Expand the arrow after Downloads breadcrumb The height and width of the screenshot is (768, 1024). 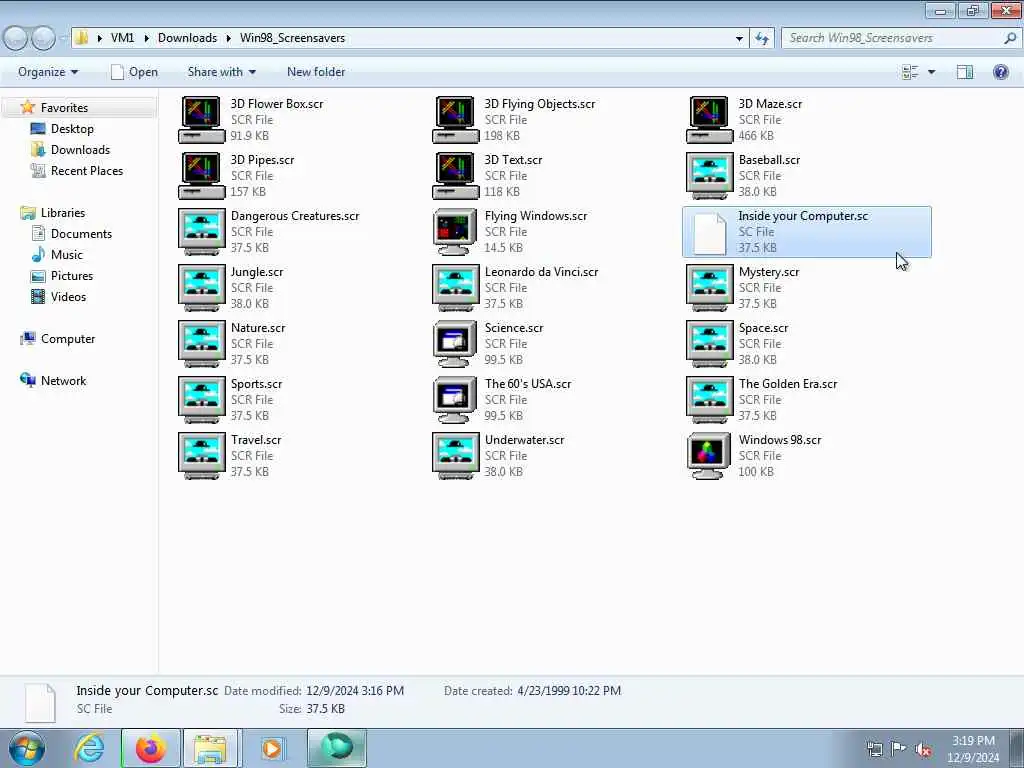229,39
